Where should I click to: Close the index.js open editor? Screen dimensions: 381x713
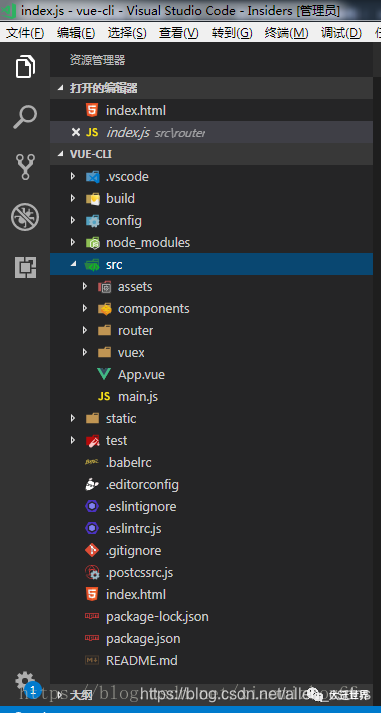(x=76, y=132)
